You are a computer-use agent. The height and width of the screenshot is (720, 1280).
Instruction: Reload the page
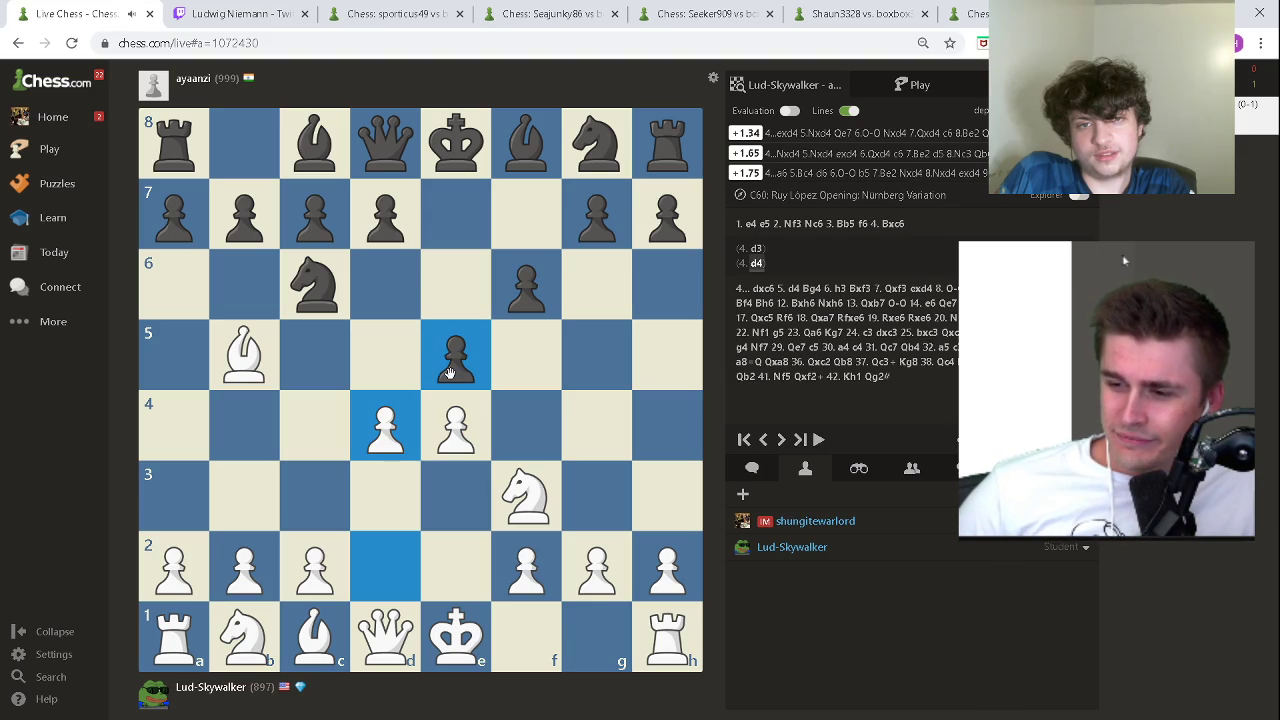click(x=72, y=43)
